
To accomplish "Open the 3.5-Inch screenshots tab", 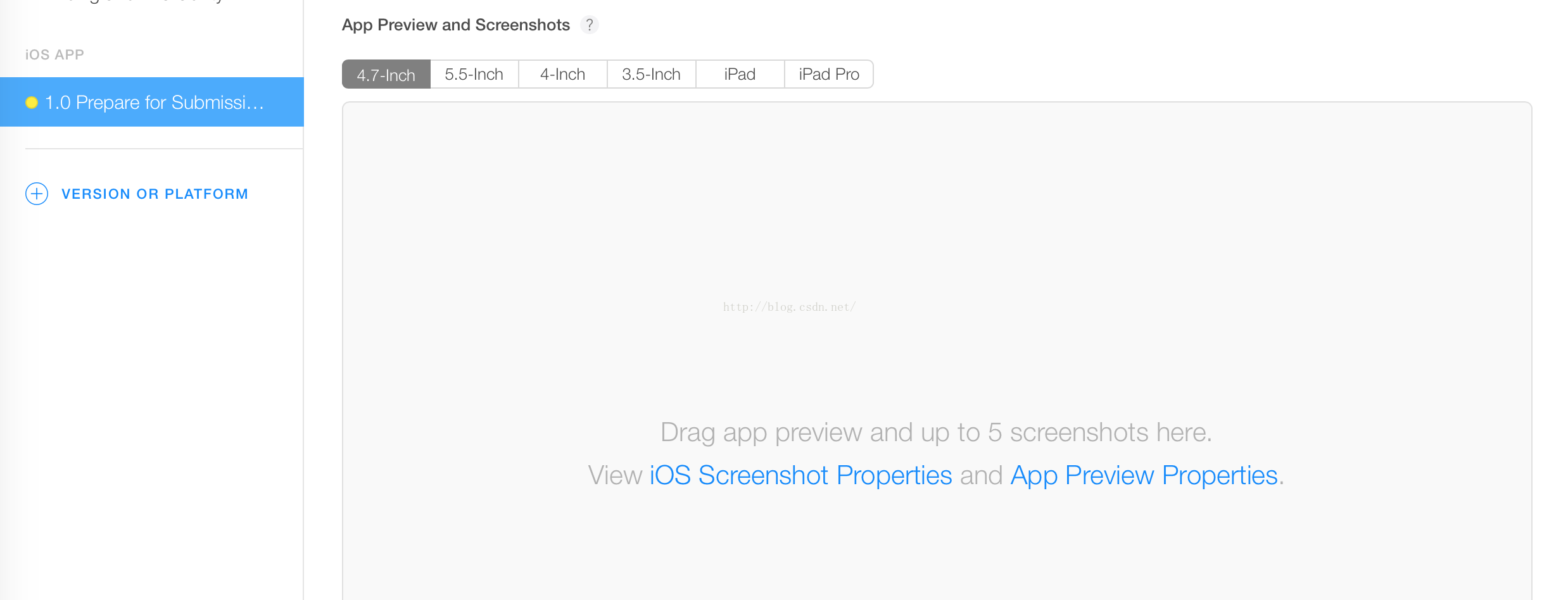I will point(652,75).
